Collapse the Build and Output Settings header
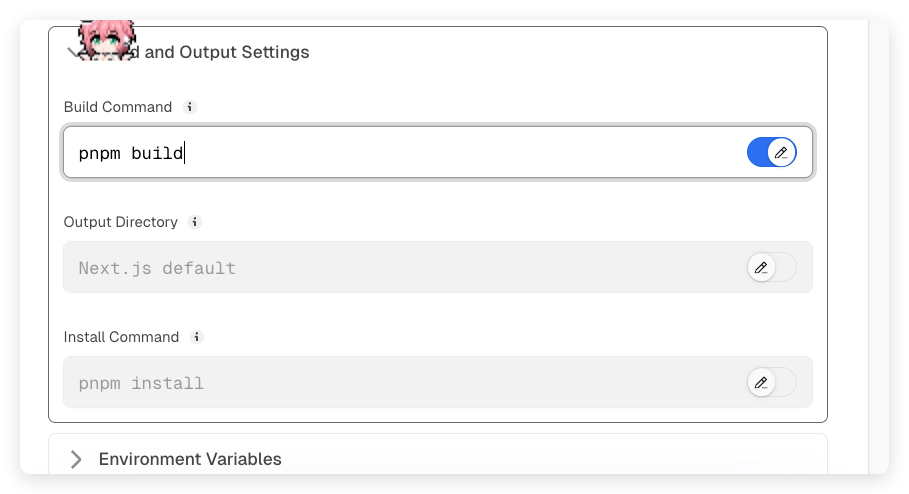 pos(226,52)
